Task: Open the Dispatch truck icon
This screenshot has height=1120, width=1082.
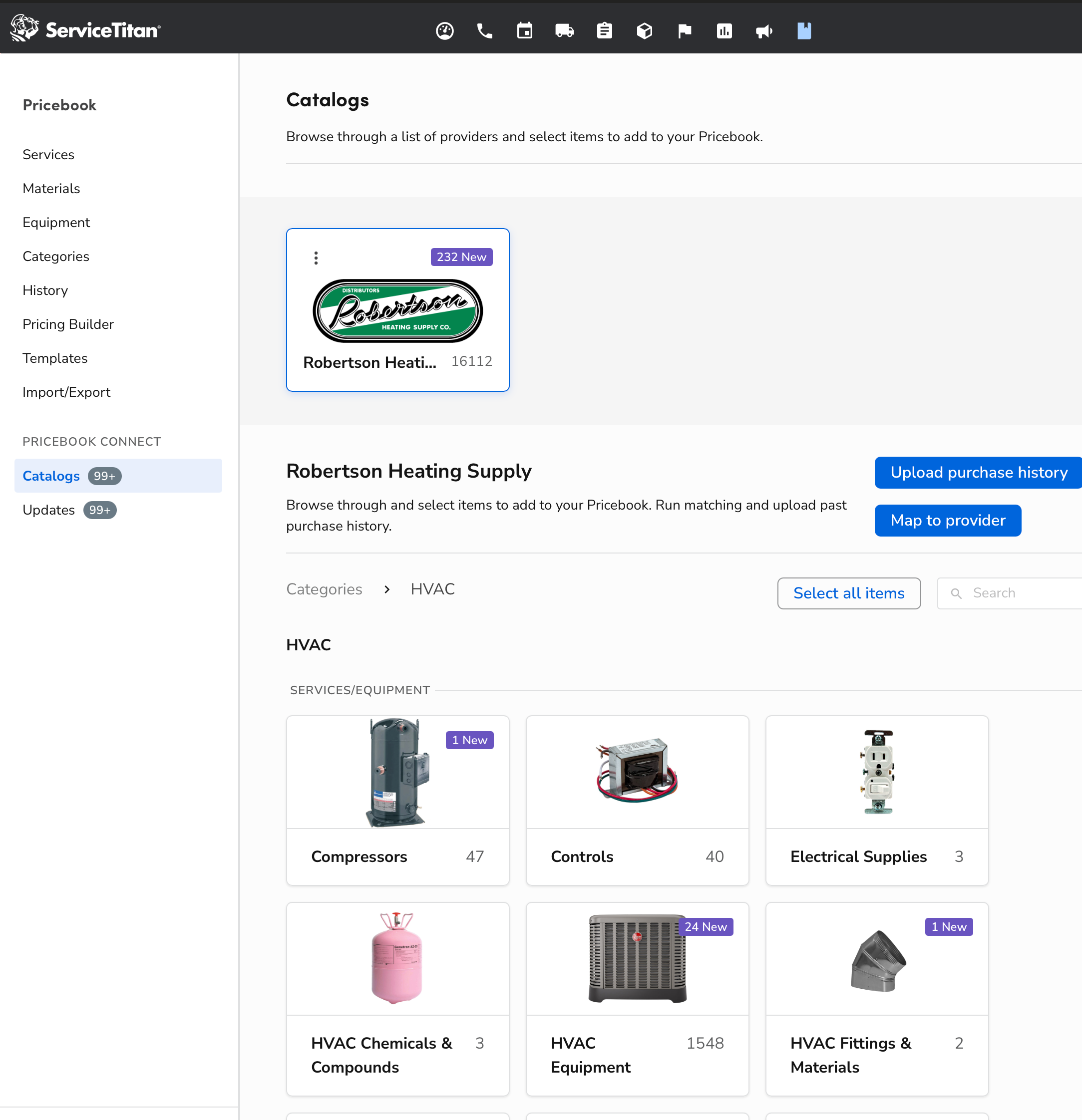Action: pyautogui.click(x=565, y=31)
